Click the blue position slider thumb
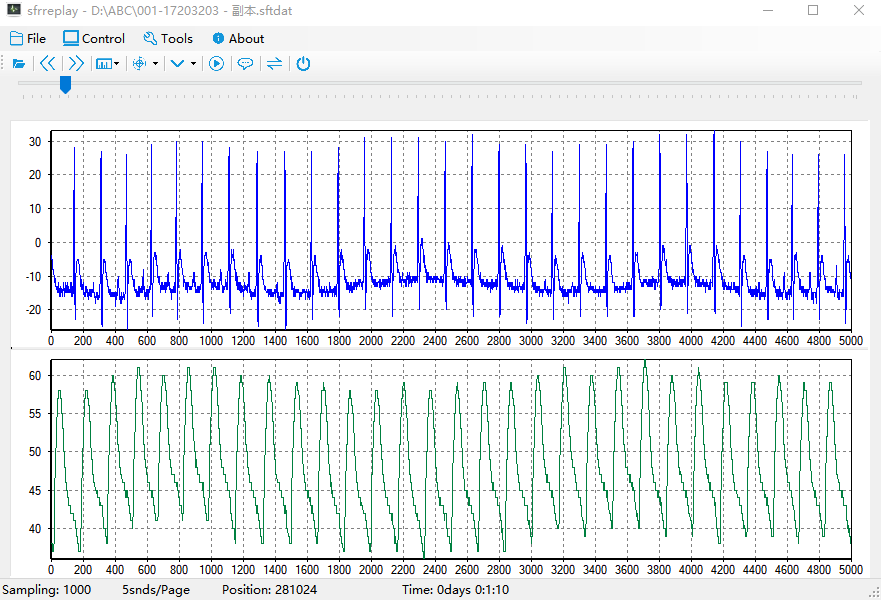 [65, 85]
